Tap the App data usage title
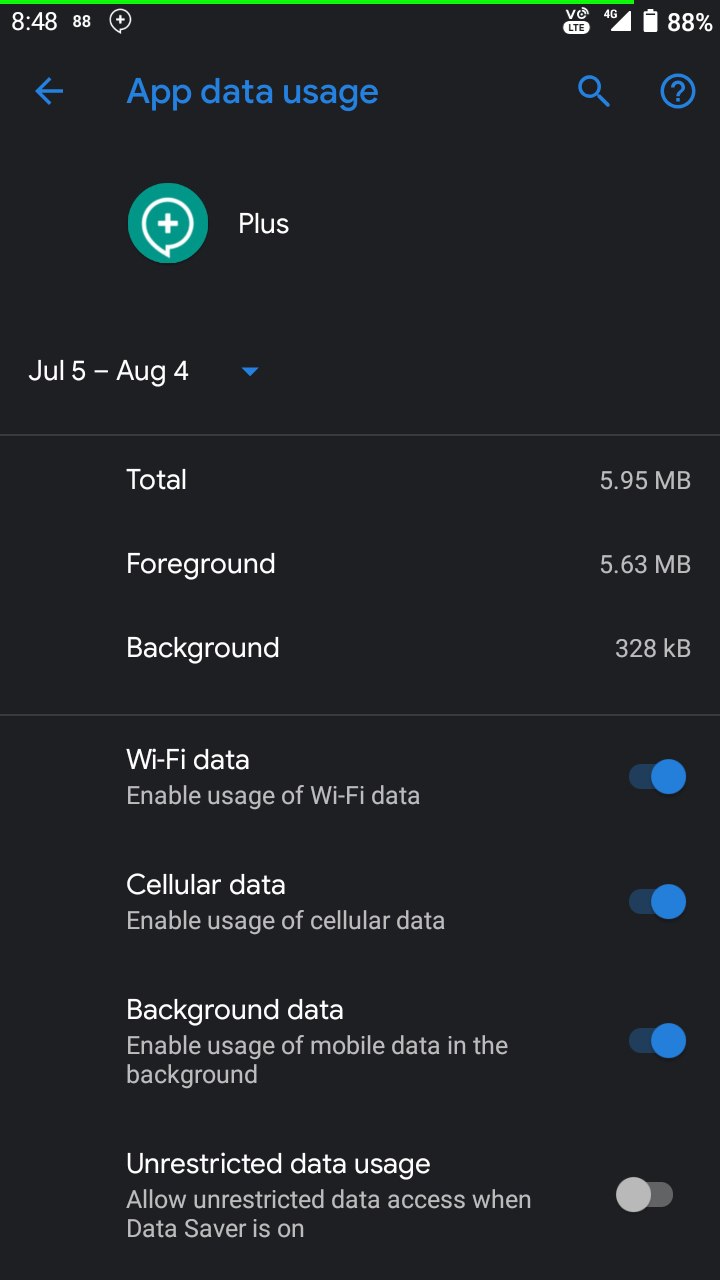This screenshot has height=1280, width=720. tap(253, 92)
